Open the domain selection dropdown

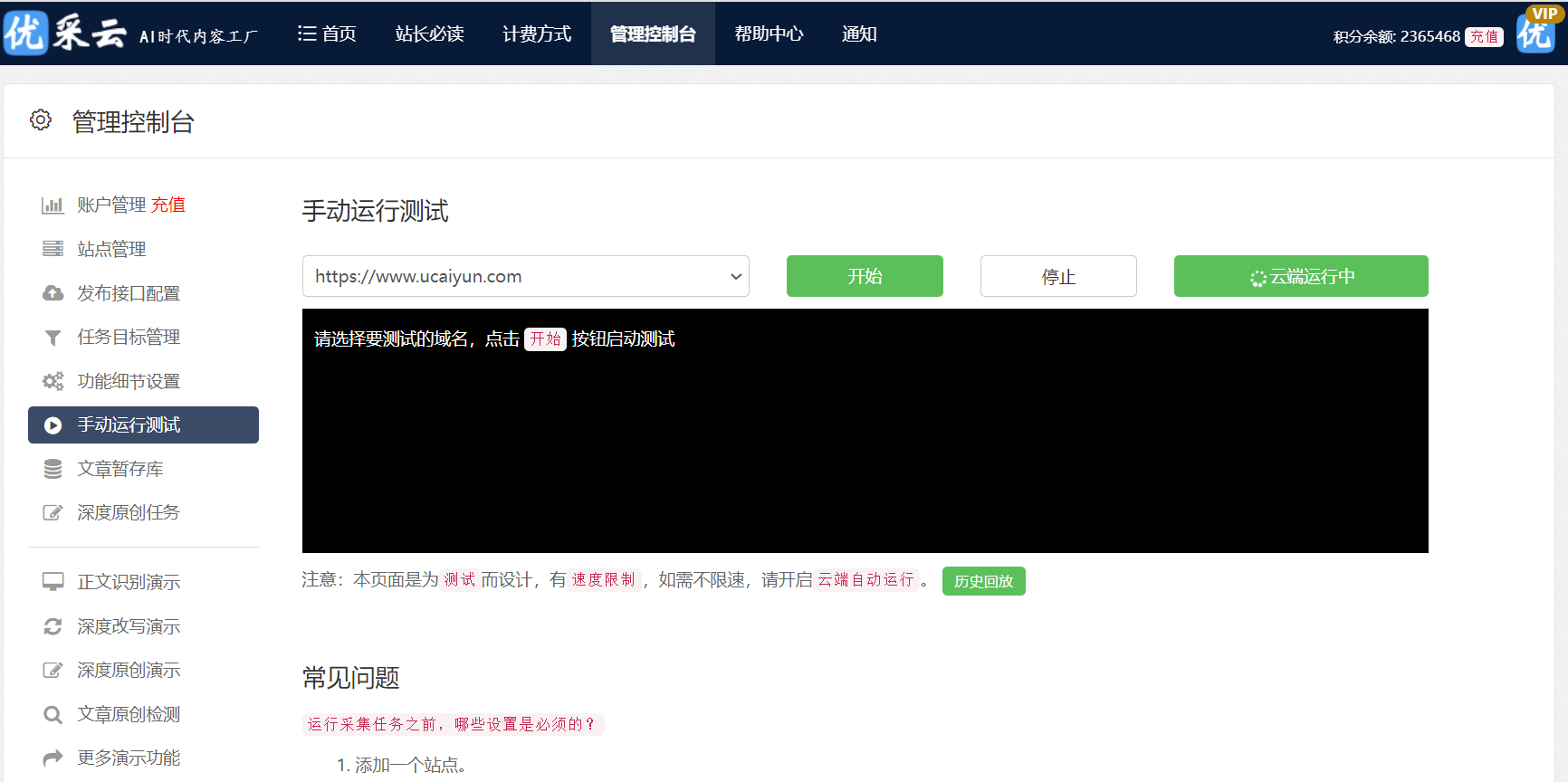pyautogui.click(x=525, y=276)
